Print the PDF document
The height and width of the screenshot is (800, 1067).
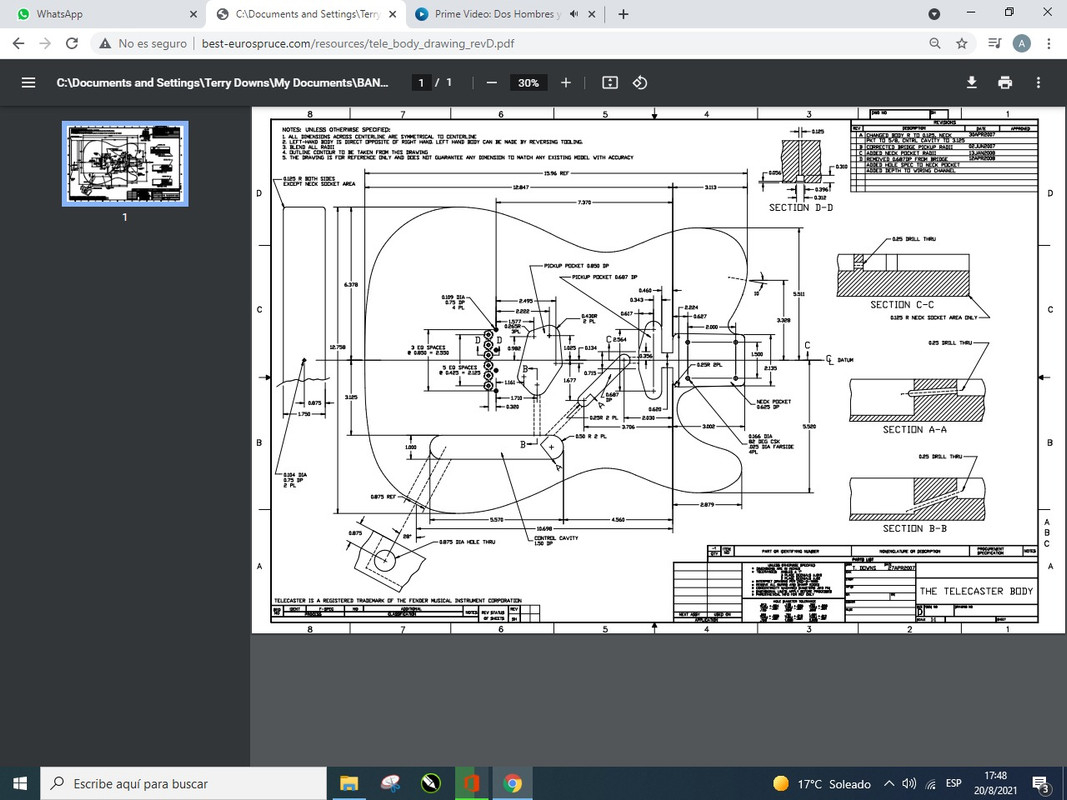click(1005, 83)
